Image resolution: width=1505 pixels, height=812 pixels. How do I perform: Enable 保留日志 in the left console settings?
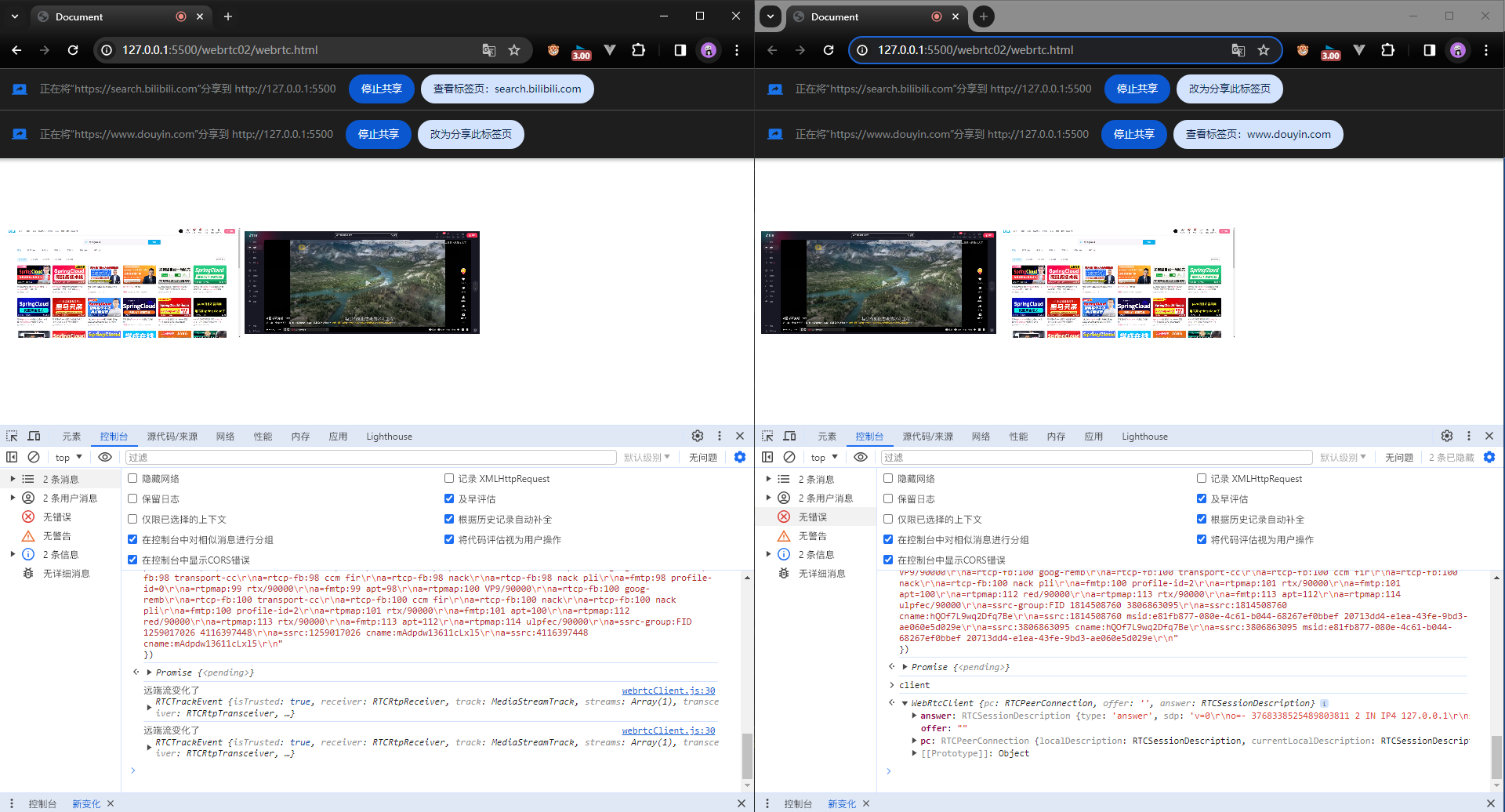[x=132, y=498]
